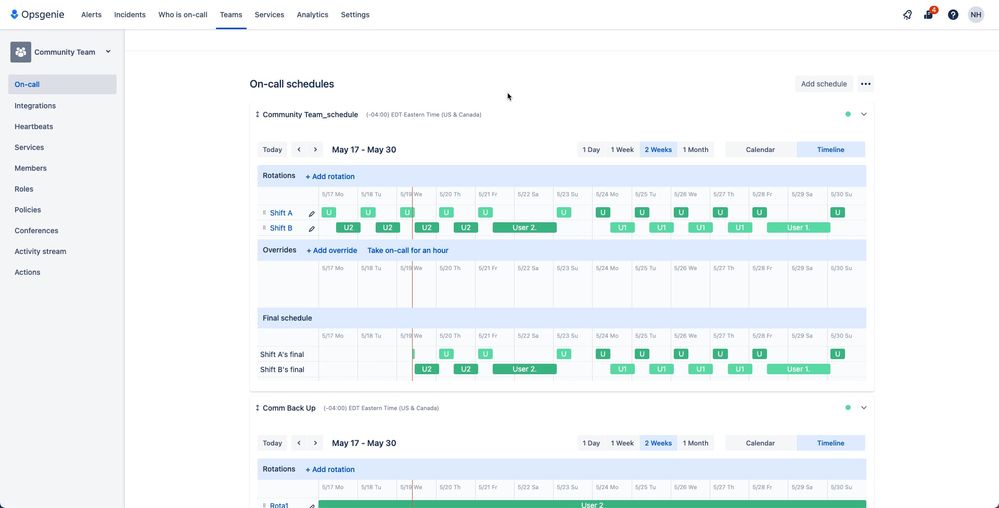Viewport: 999px width, 508px height.
Task: Open the Shift B rotation link
Action: tap(281, 228)
